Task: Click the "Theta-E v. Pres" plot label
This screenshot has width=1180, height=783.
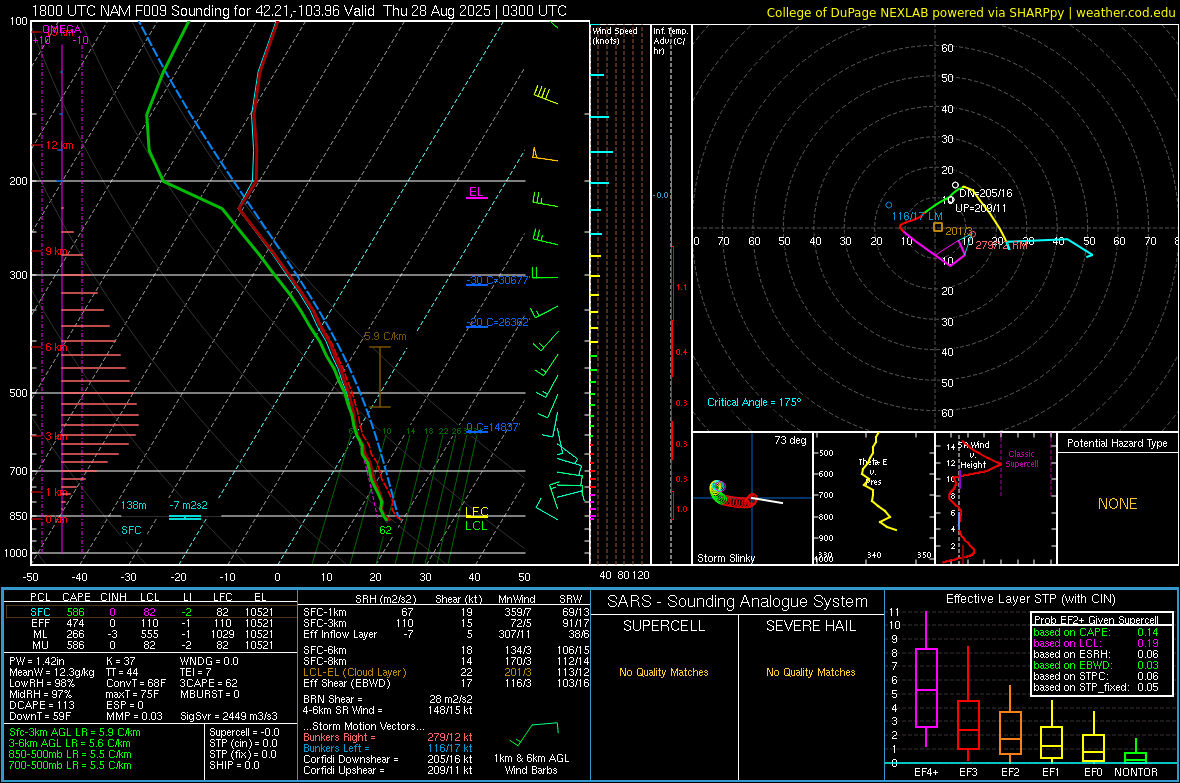Action: (x=873, y=471)
